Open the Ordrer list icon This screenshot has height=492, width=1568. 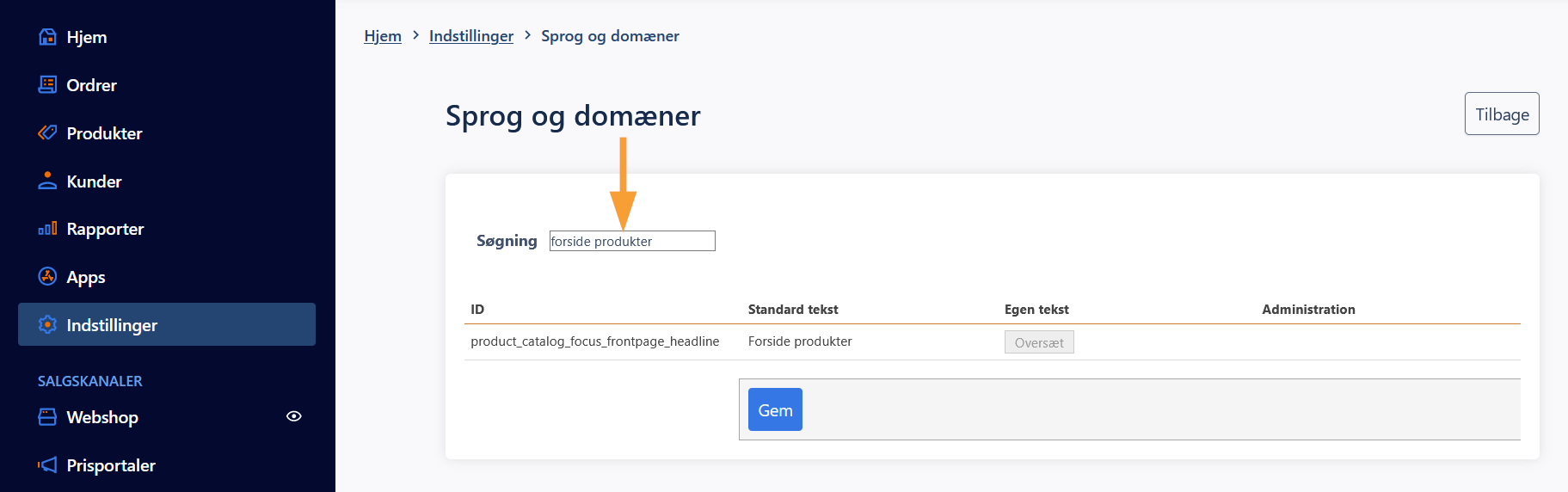coord(47,84)
